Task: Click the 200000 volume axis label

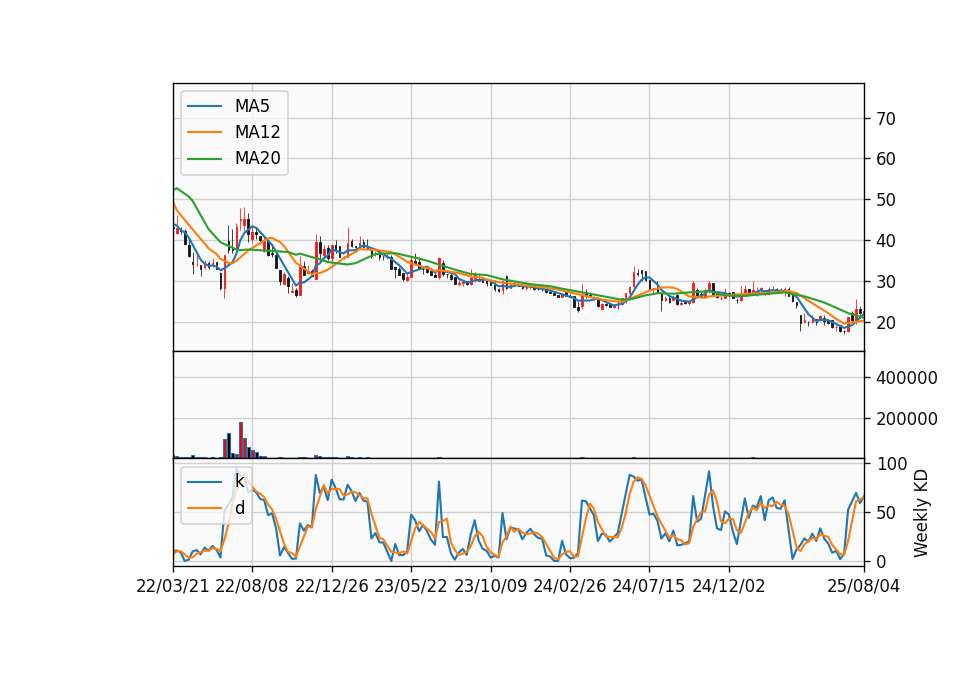Action: point(906,419)
